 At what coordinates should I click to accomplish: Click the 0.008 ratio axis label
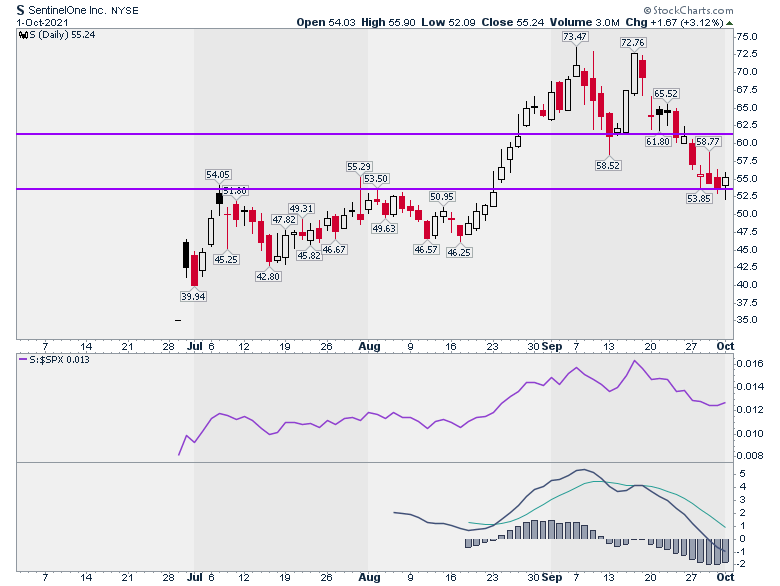coord(750,456)
